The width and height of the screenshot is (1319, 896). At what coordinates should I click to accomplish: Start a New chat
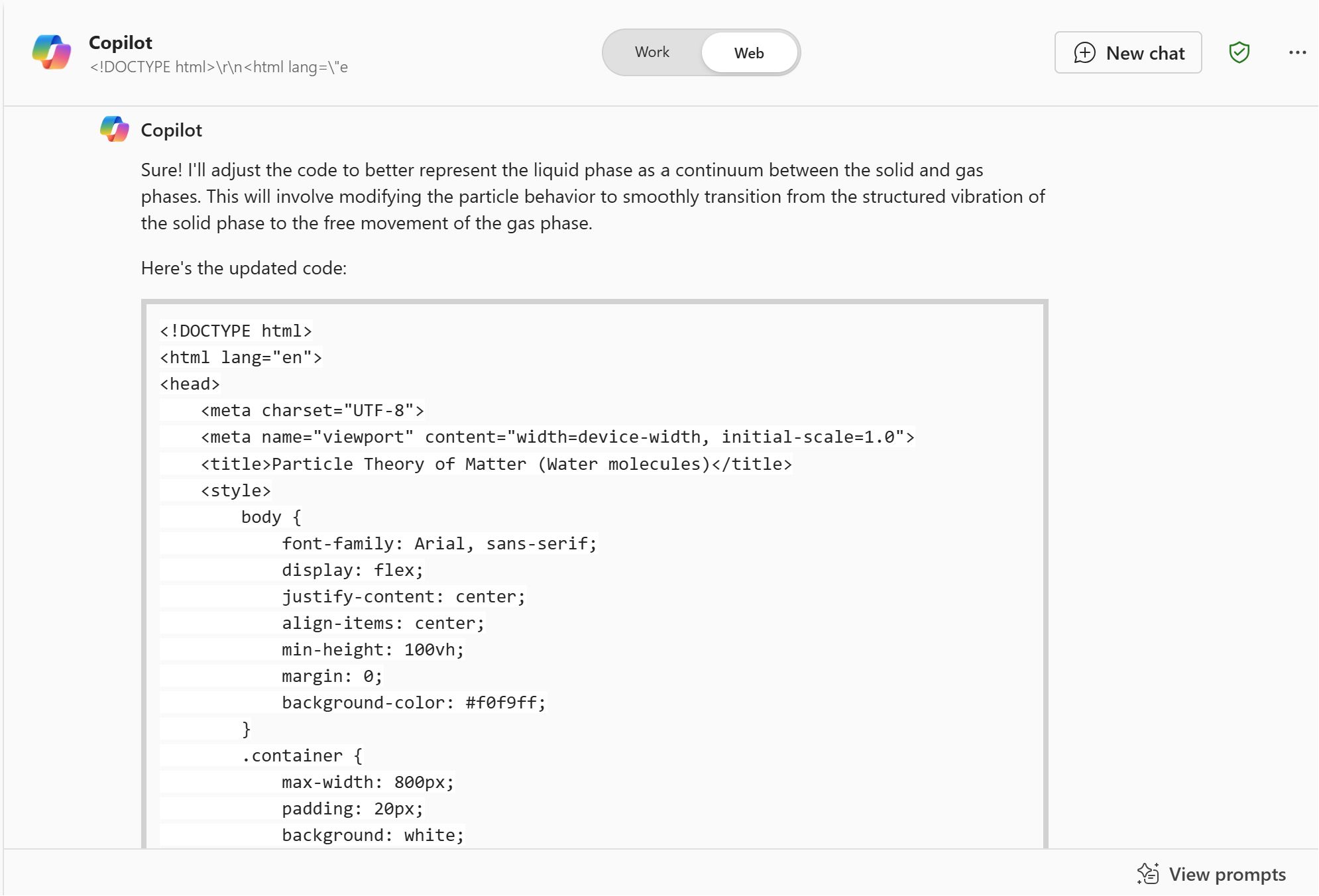(x=1128, y=52)
